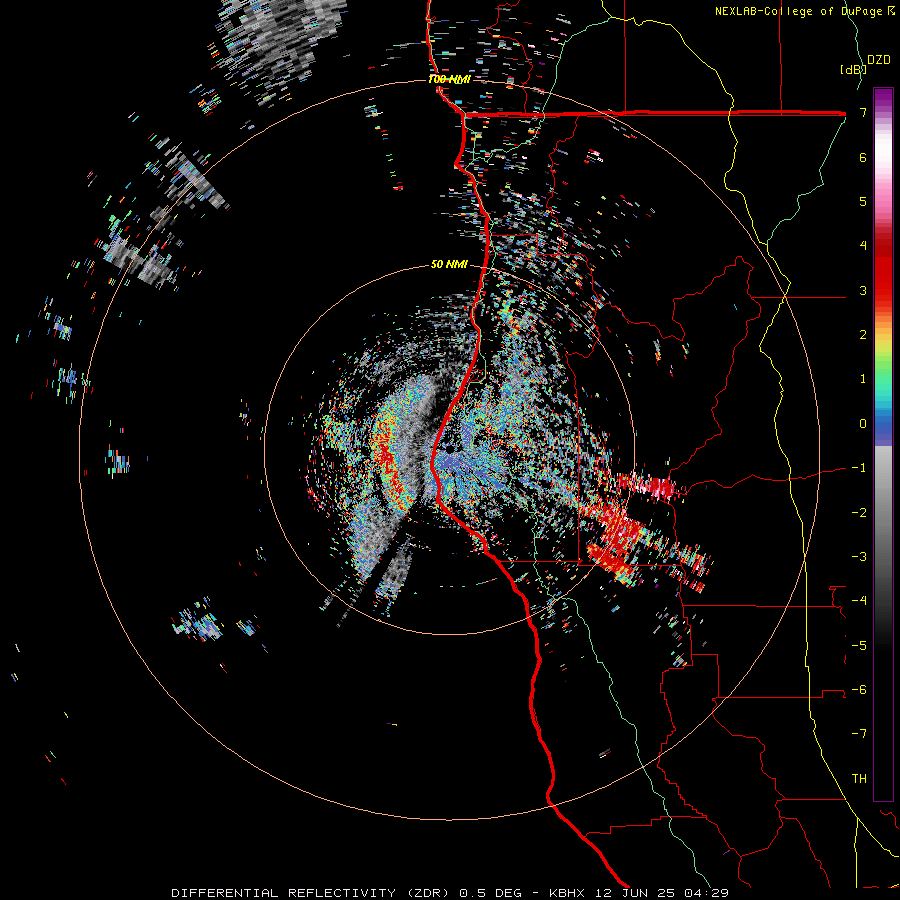This screenshot has width=900, height=900.
Task: Select scale value 5 on the legend
Action: (x=863, y=201)
